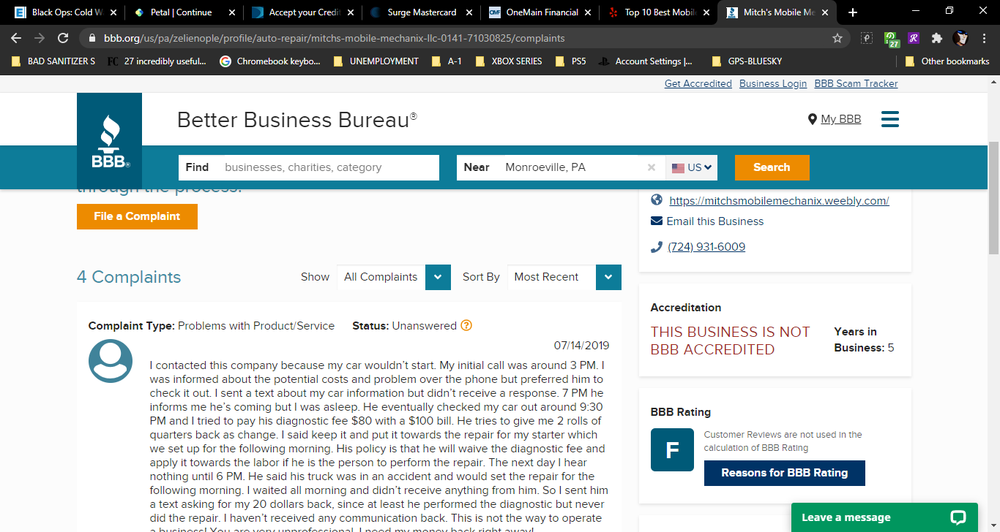Clear the Near location with X

(651, 167)
